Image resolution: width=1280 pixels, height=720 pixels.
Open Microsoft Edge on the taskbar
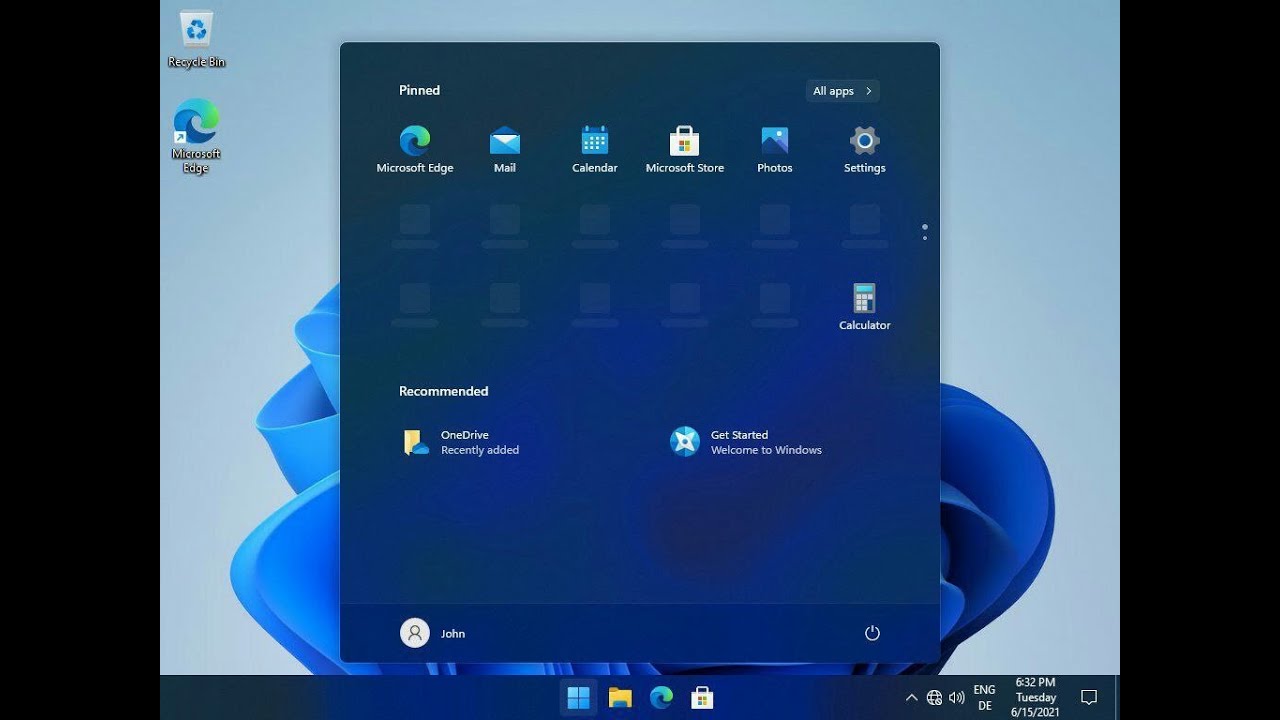coord(661,697)
